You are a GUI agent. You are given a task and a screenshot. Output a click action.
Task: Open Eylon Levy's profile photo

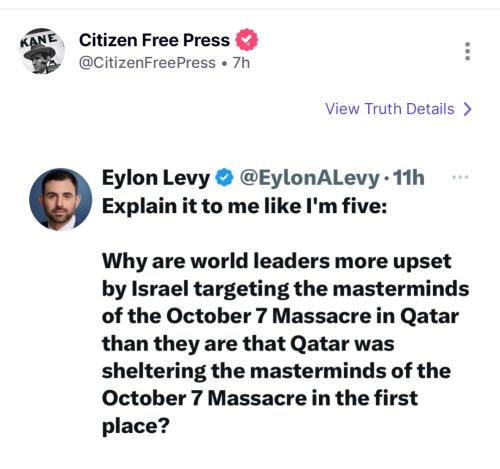pyautogui.click(x=61, y=199)
